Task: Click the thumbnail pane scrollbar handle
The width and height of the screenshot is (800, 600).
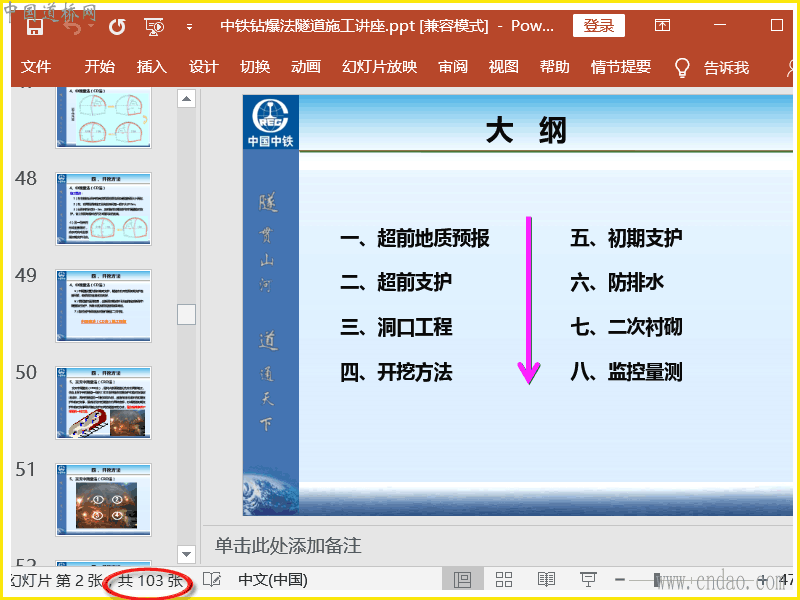Action: pos(186,314)
